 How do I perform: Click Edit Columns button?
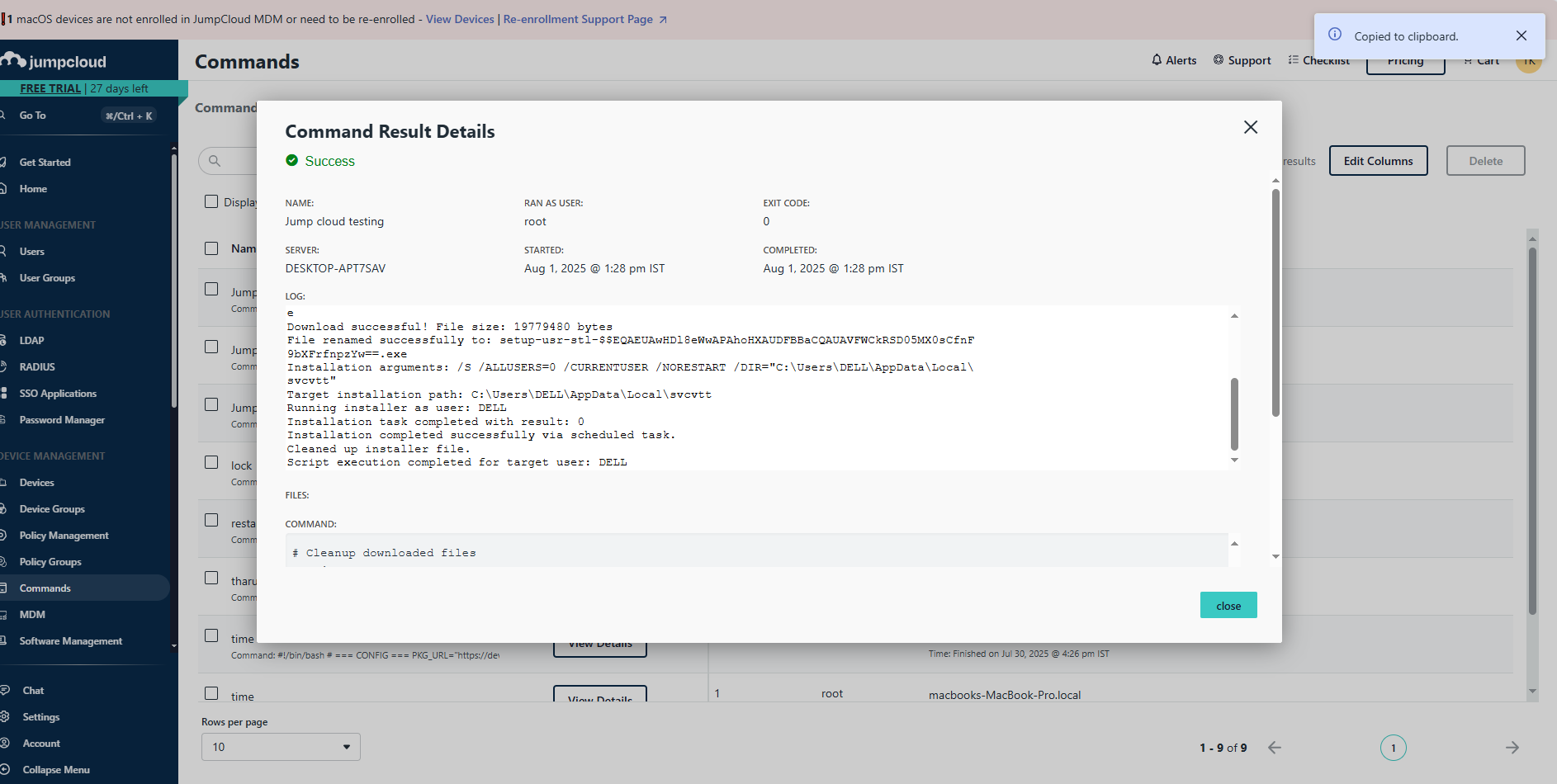(x=1378, y=161)
